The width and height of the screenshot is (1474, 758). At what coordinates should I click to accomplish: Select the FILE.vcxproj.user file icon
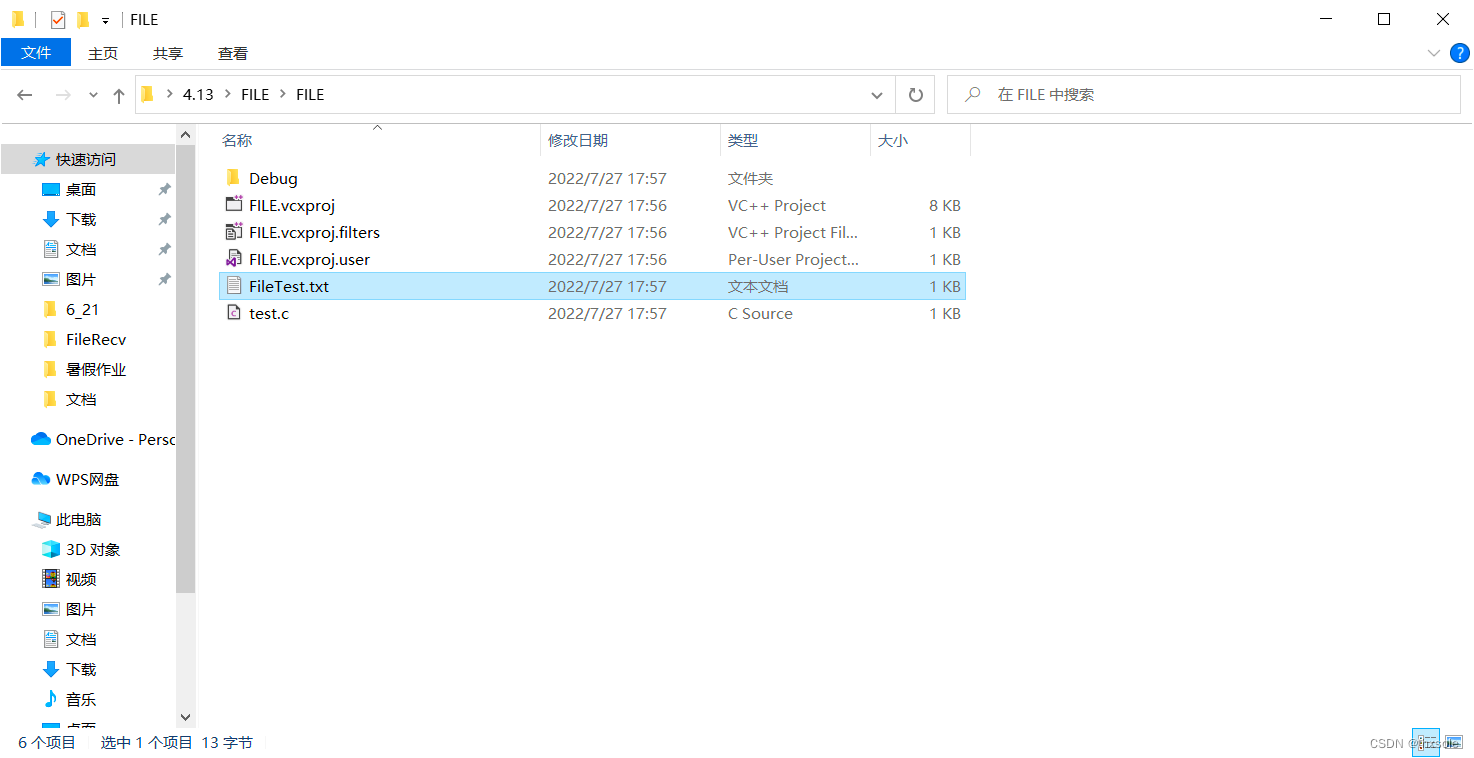click(234, 259)
